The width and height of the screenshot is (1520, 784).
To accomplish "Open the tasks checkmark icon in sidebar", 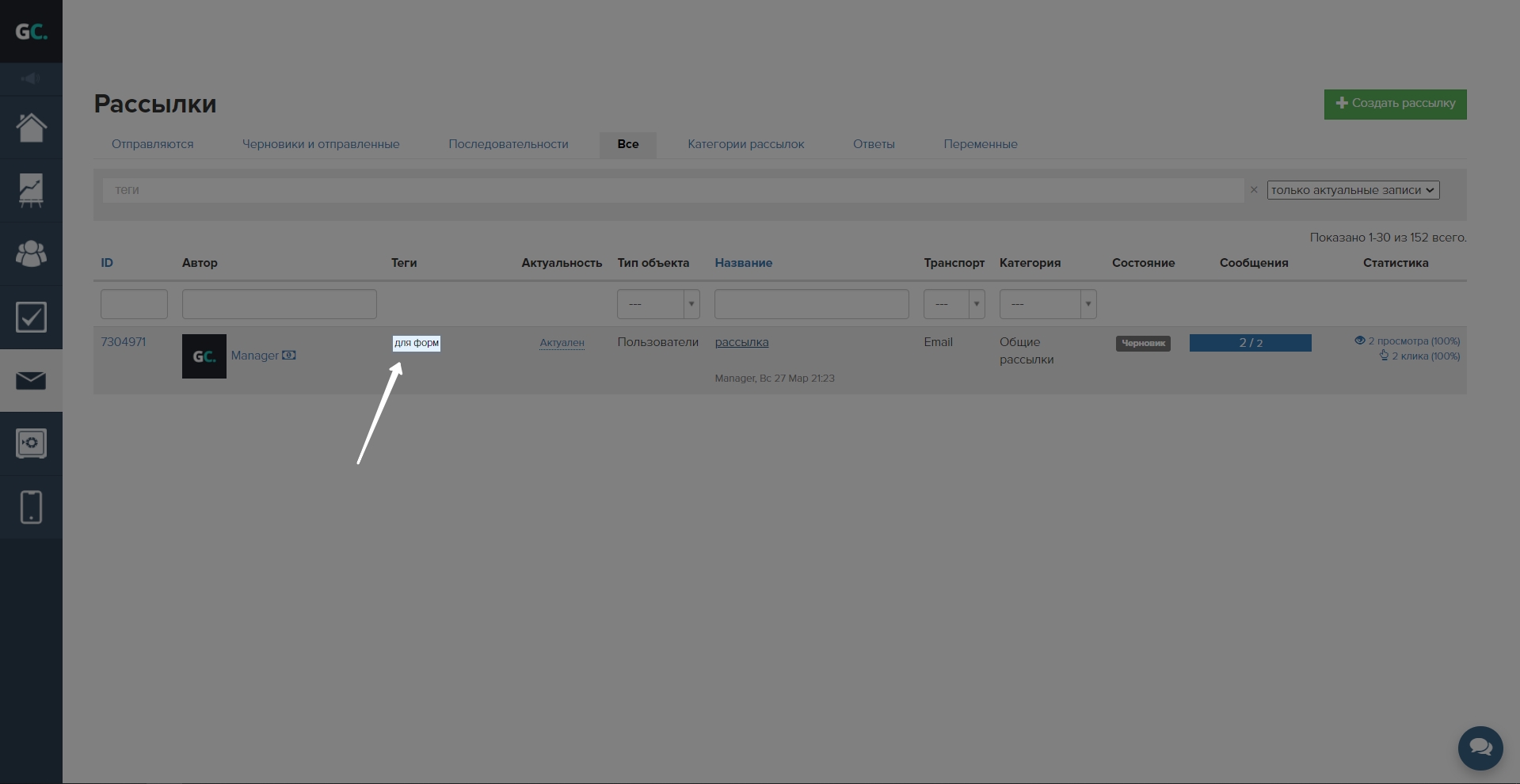I will coord(31,318).
